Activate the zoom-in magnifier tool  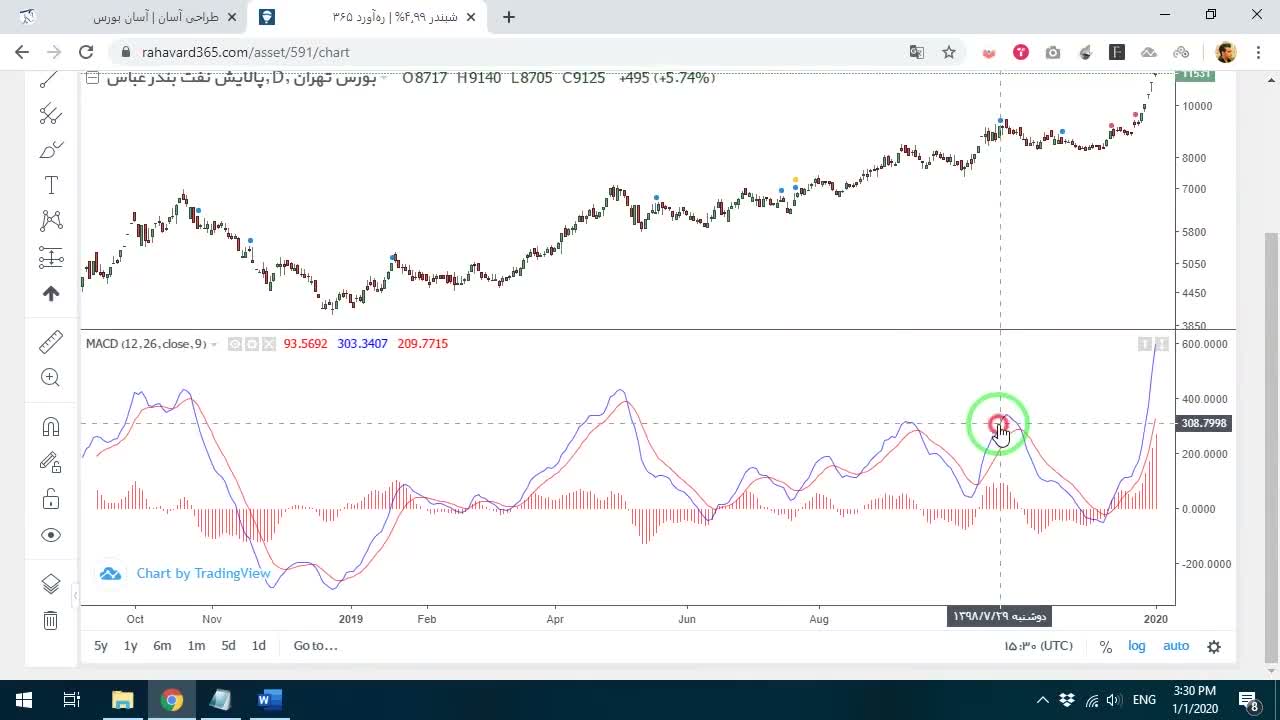pyautogui.click(x=51, y=377)
